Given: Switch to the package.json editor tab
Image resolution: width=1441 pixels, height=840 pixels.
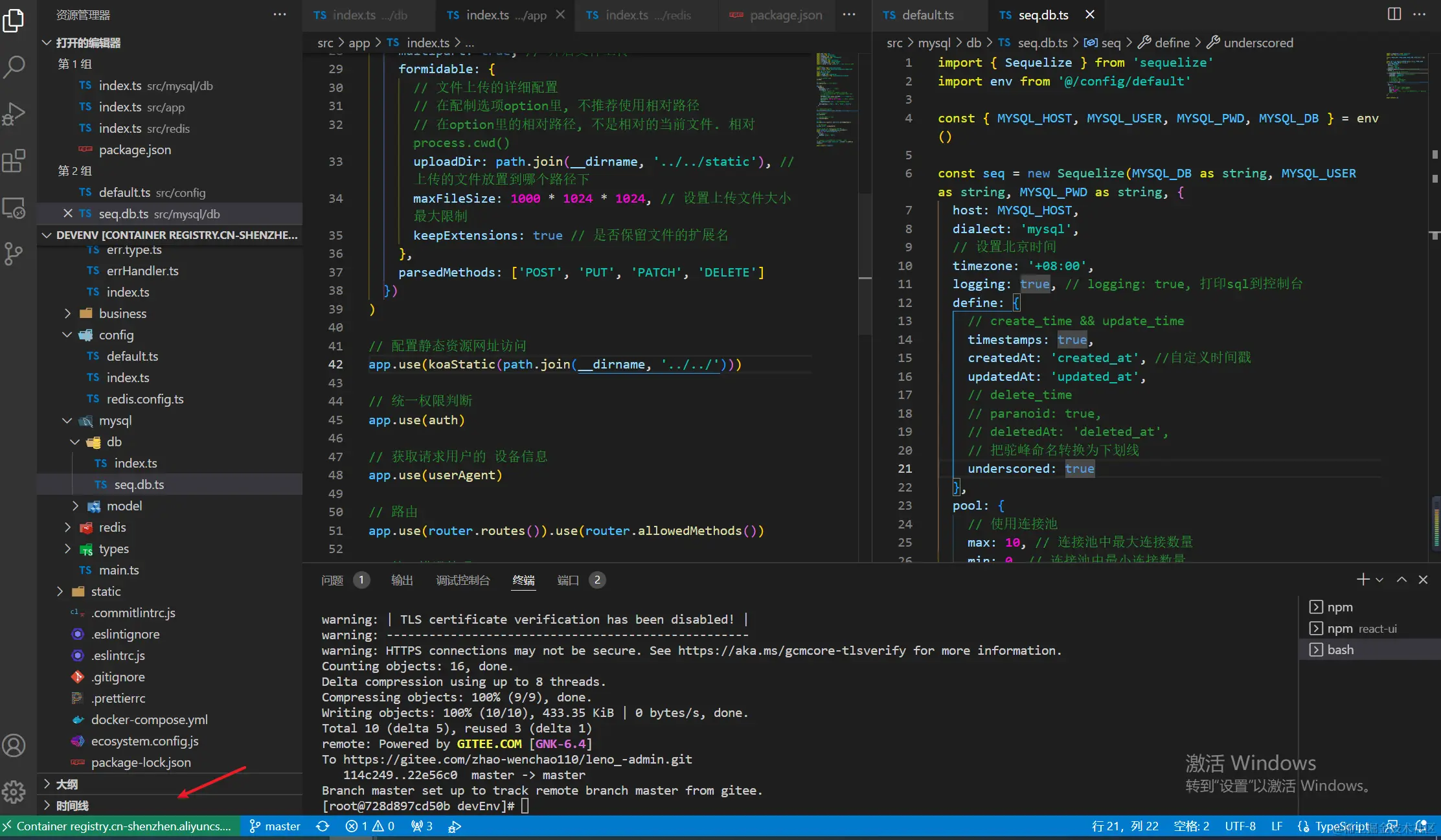Looking at the screenshot, I should [785, 15].
